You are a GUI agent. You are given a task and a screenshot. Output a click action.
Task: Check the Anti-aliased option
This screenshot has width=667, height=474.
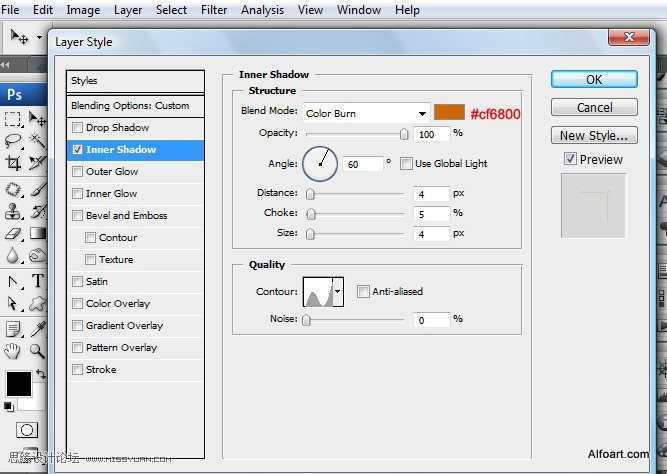pos(363,291)
